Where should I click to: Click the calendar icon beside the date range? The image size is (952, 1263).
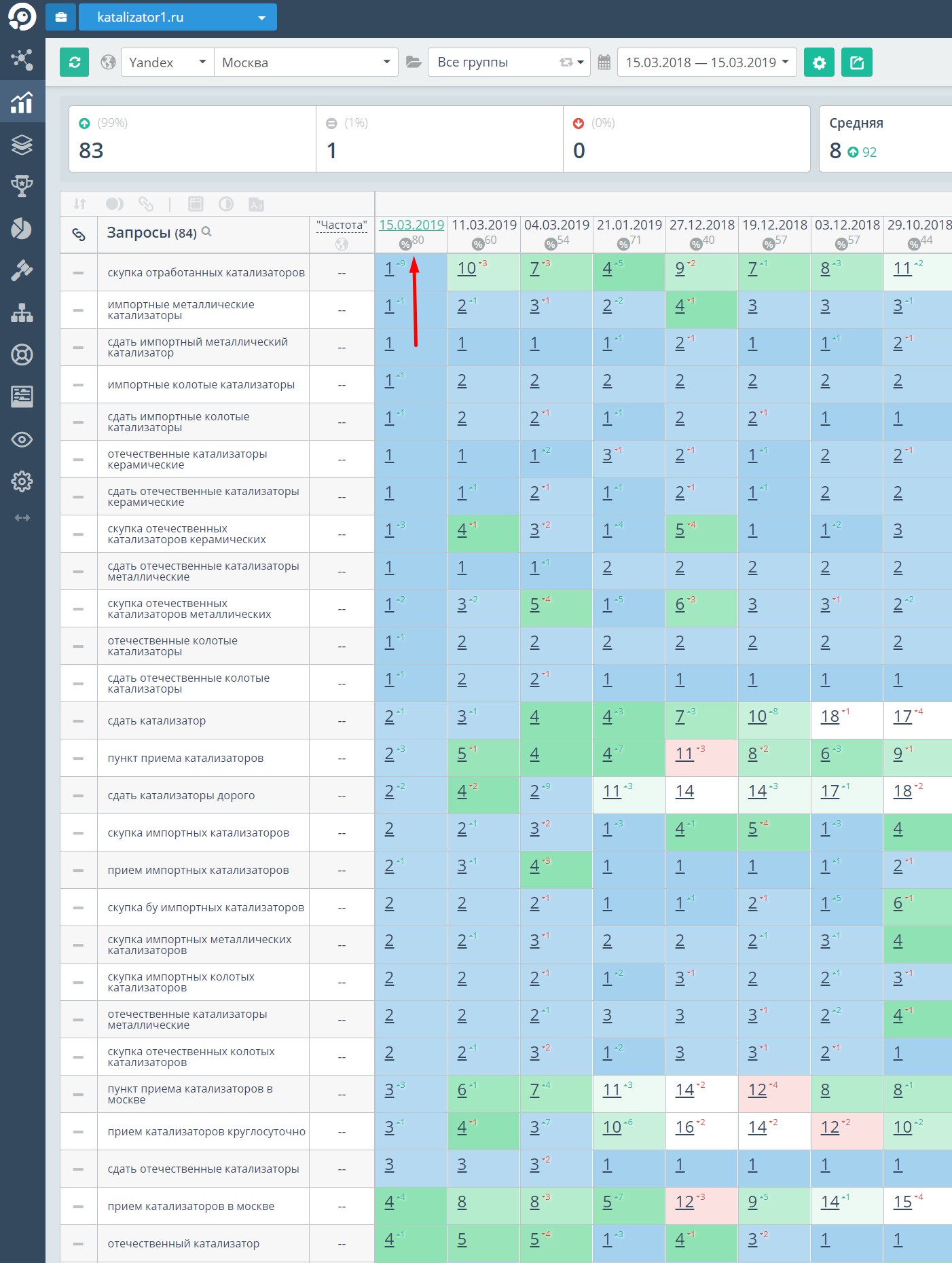604,62
